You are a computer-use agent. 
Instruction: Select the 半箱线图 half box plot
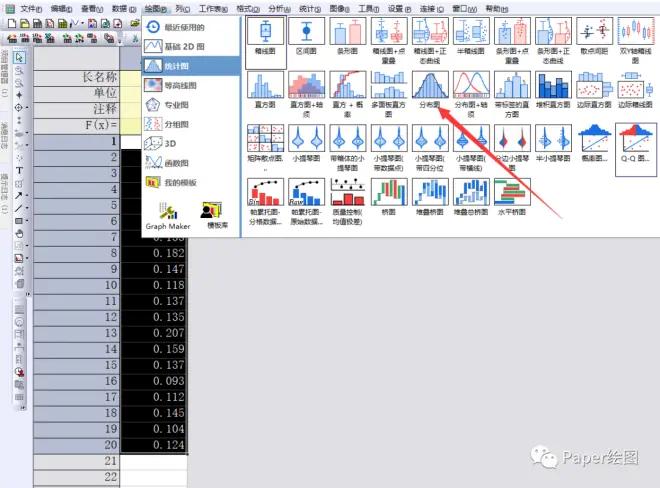471,37
